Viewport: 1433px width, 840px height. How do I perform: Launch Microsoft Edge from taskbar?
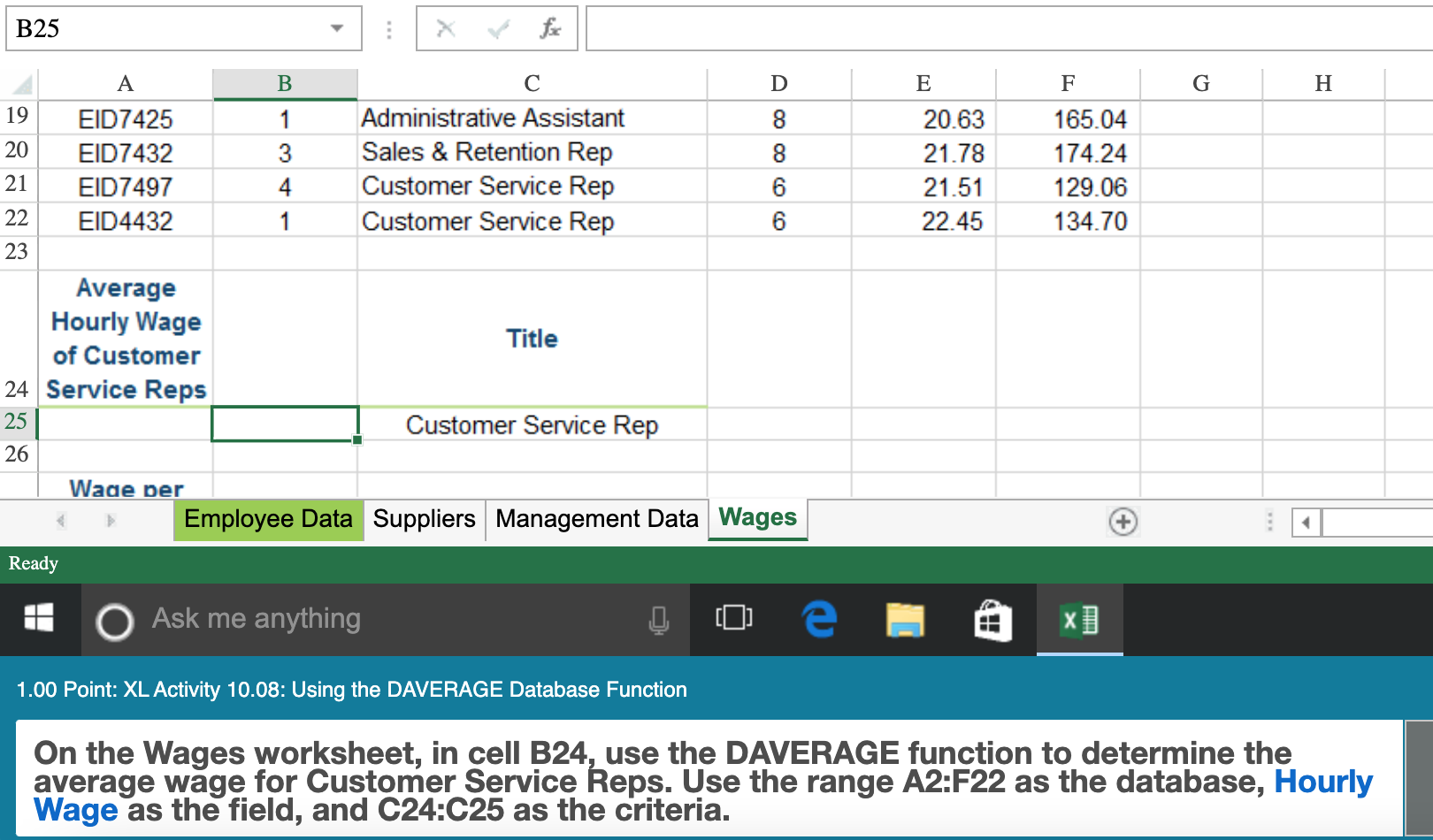click(x=819, y=619)
